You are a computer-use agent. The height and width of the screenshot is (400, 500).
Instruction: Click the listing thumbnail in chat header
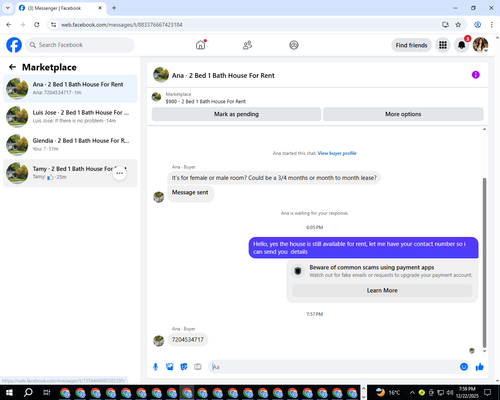click(156, 97)
